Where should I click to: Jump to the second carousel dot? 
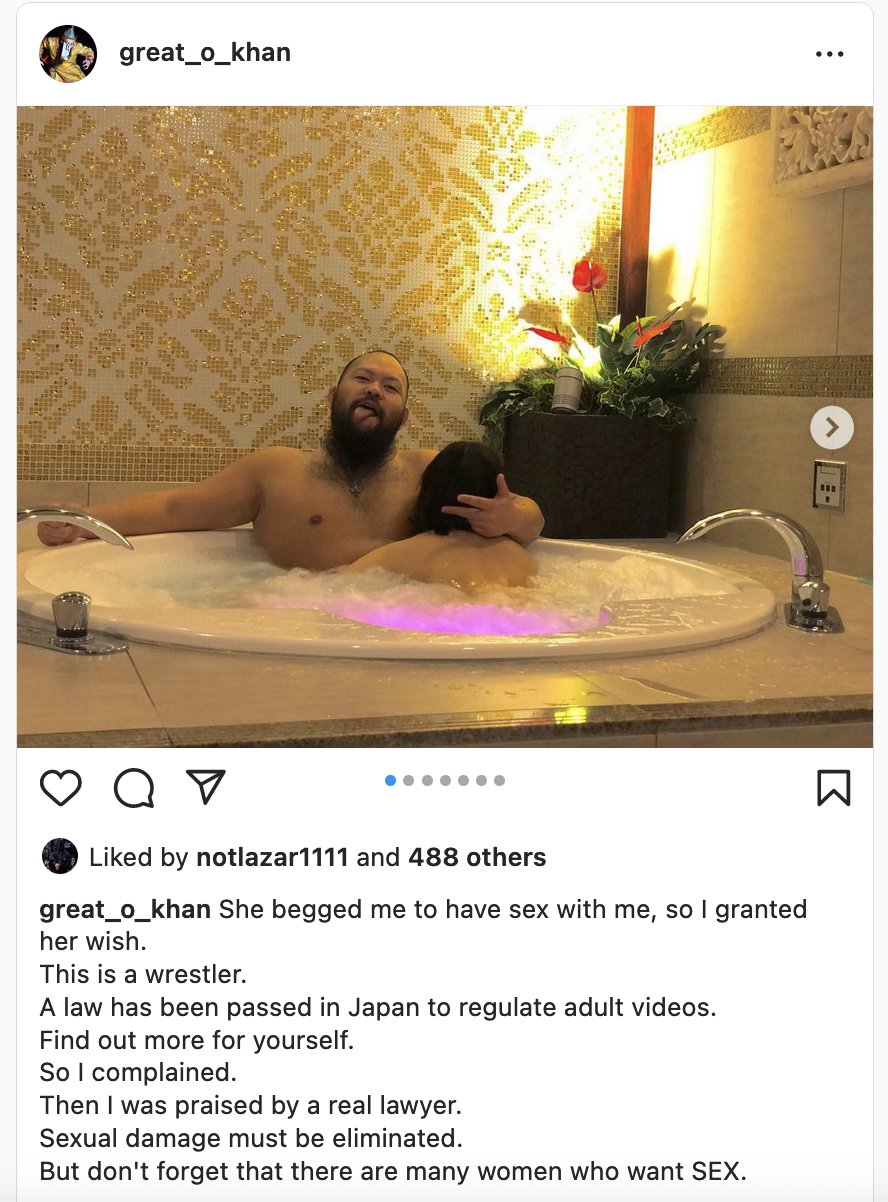click(408, 780)
